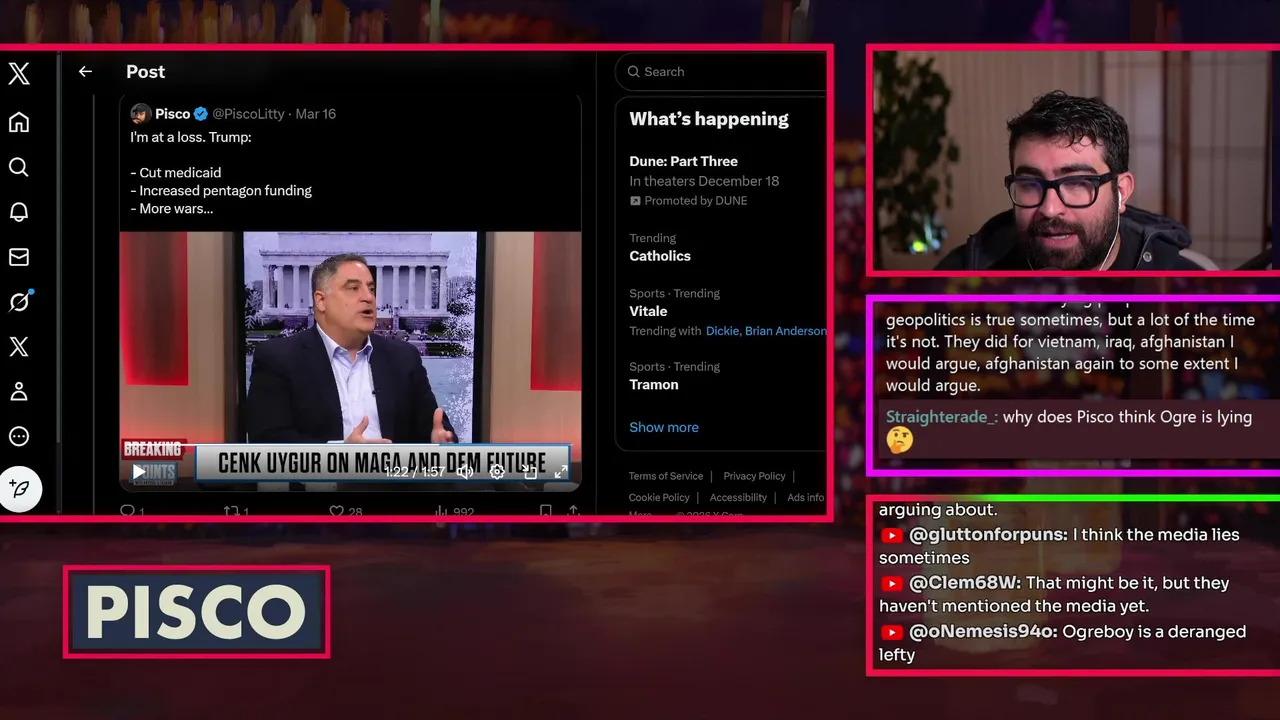This screenshot has width=1280, height=720.
Task: Go back with the arrow beside Post
Action: click(x=85, y=71)
